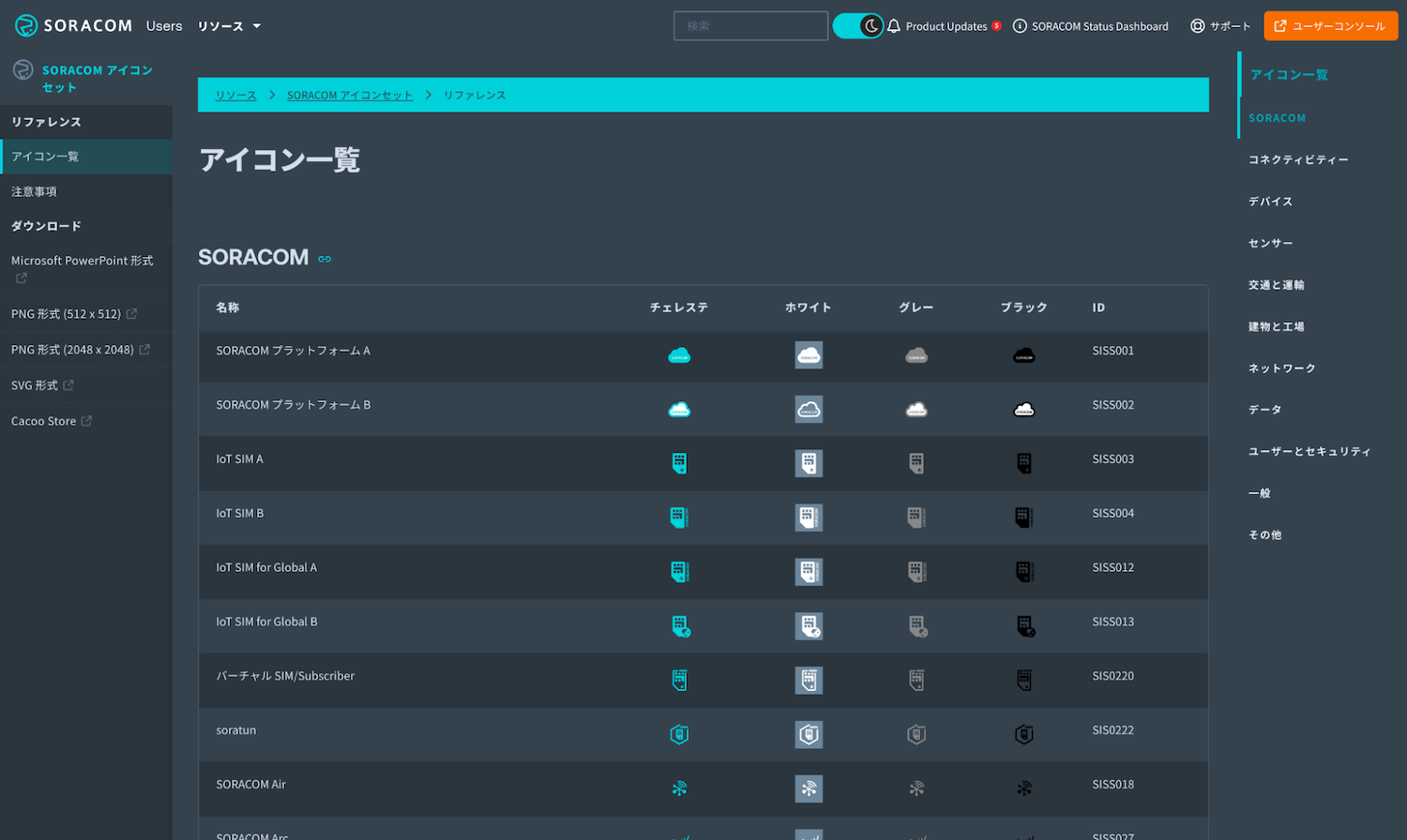Jump to 建物と工場 section
Viewport: 1407px width, 840px height.
tap(1276, 327)
